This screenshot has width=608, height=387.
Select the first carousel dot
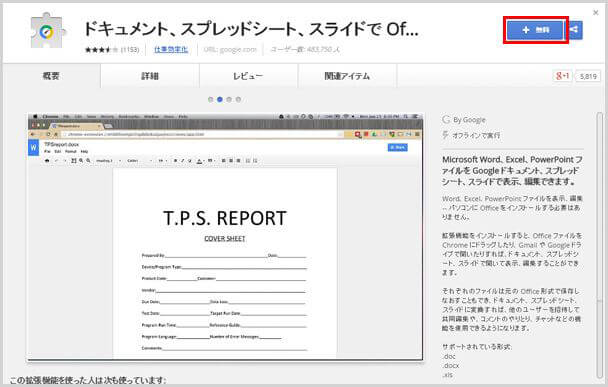click(211, 99)
